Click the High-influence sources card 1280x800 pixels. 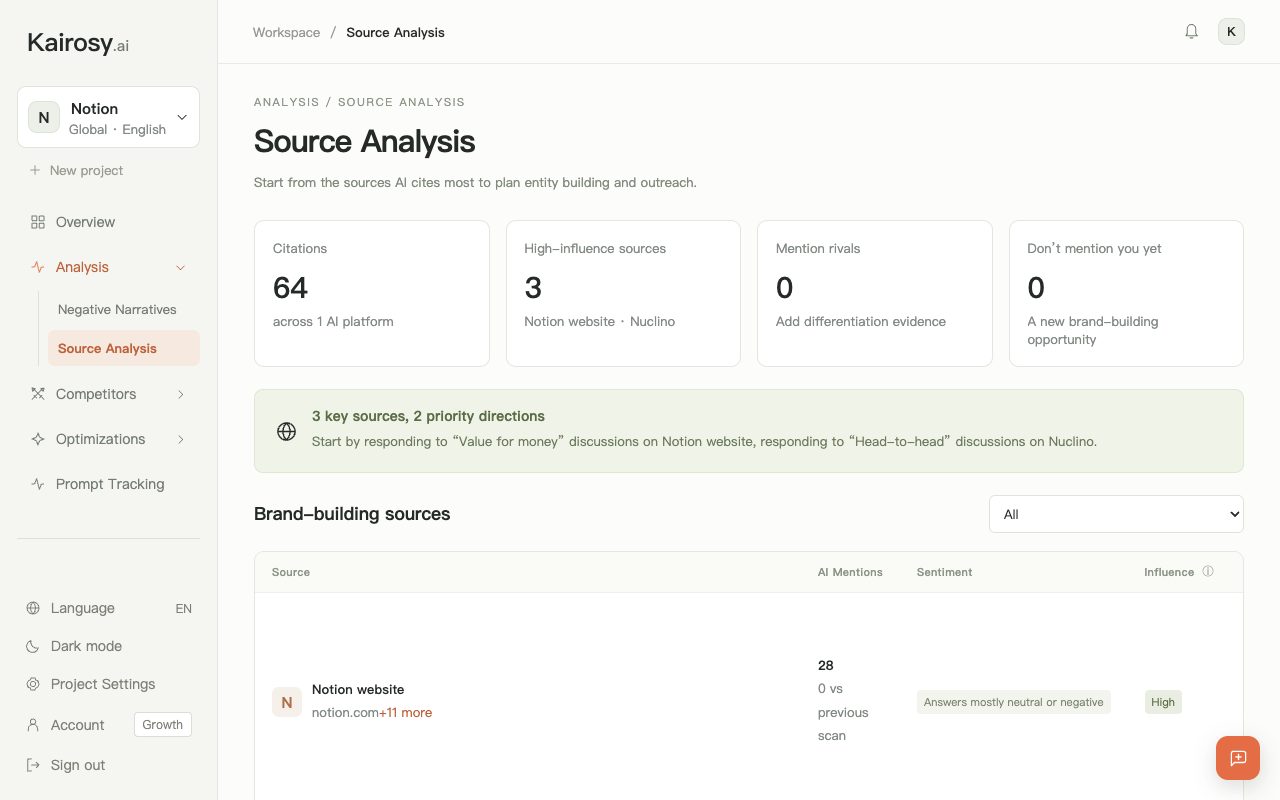[x=623, y=294]
